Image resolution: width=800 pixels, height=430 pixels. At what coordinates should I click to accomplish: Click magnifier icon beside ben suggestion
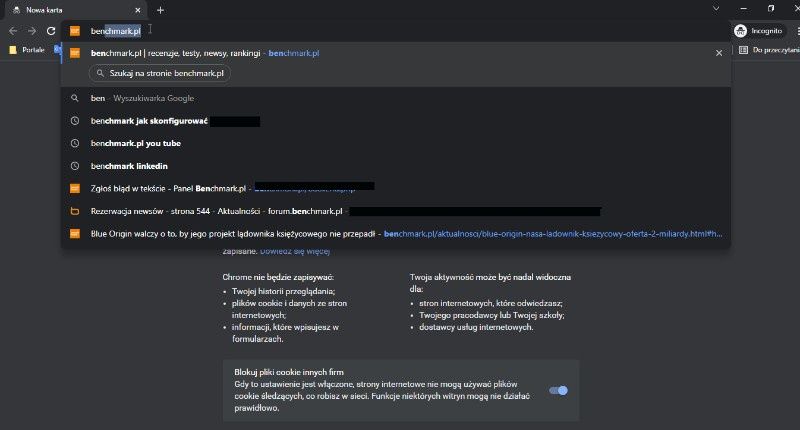point(74,98)
